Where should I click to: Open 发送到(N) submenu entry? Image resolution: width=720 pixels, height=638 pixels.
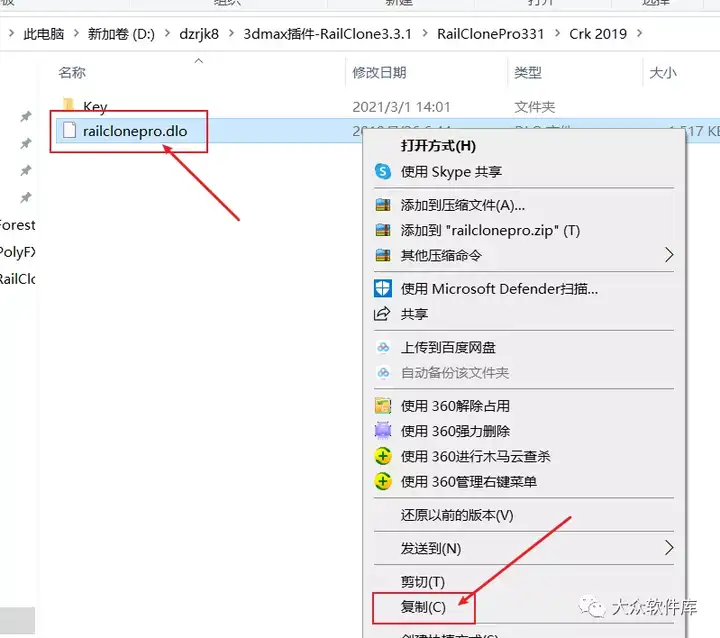[x=431, y=548]
